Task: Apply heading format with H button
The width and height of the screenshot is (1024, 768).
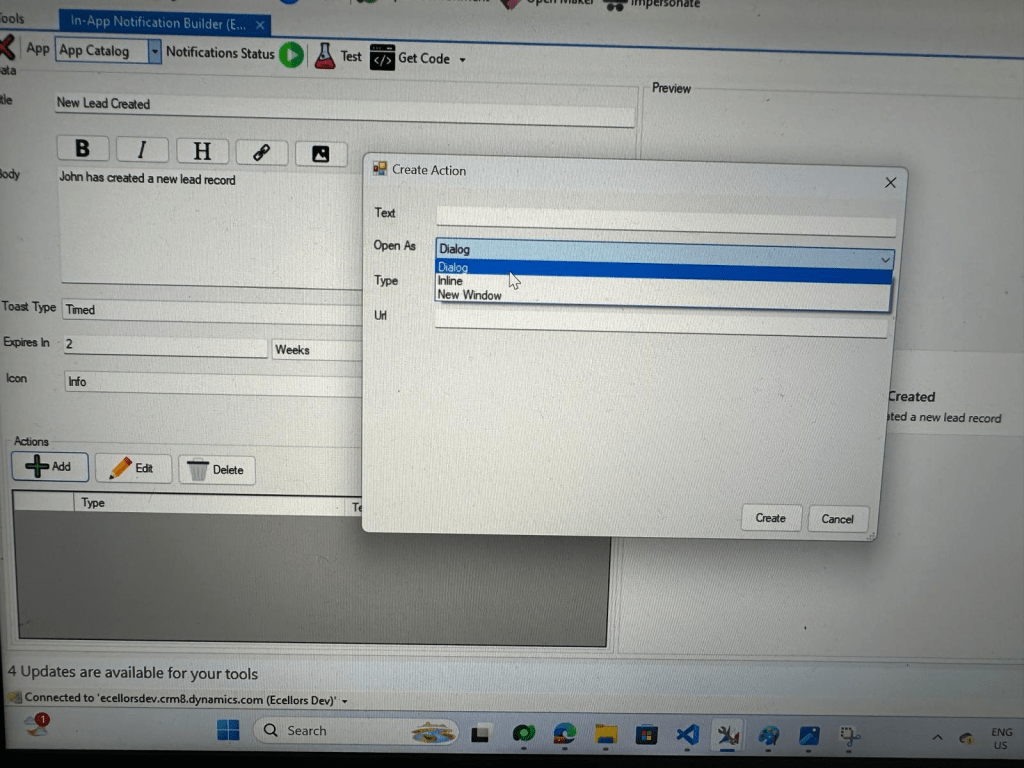Action: tap(202, 151)
